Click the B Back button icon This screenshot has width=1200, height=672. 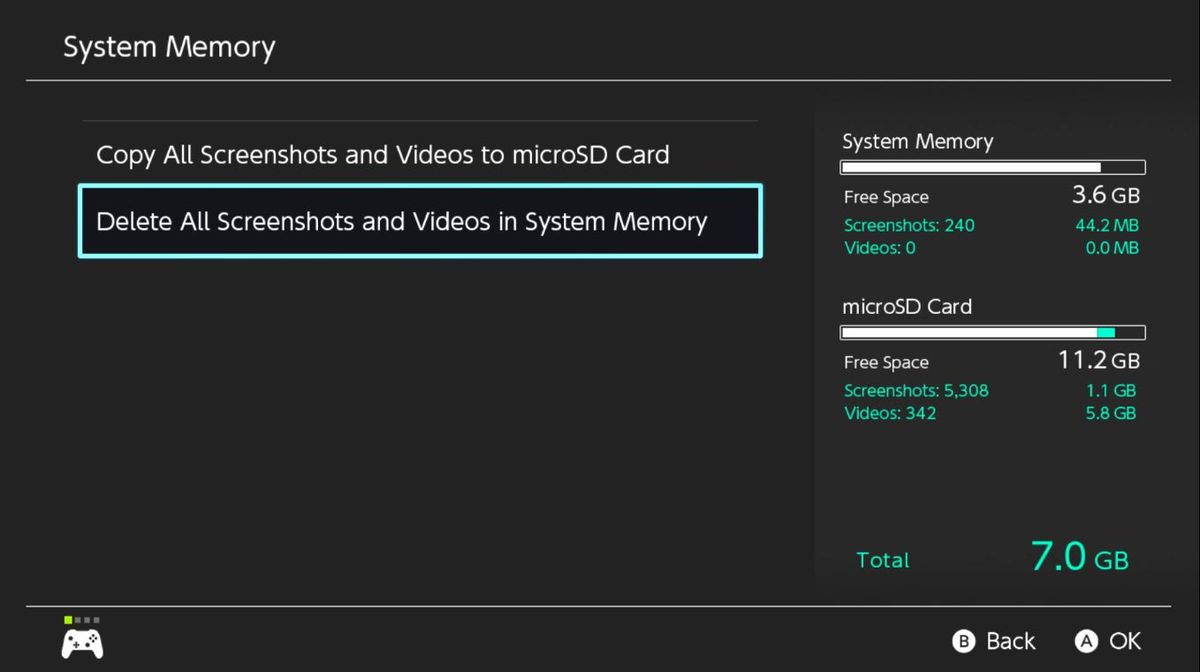[963, 641]
